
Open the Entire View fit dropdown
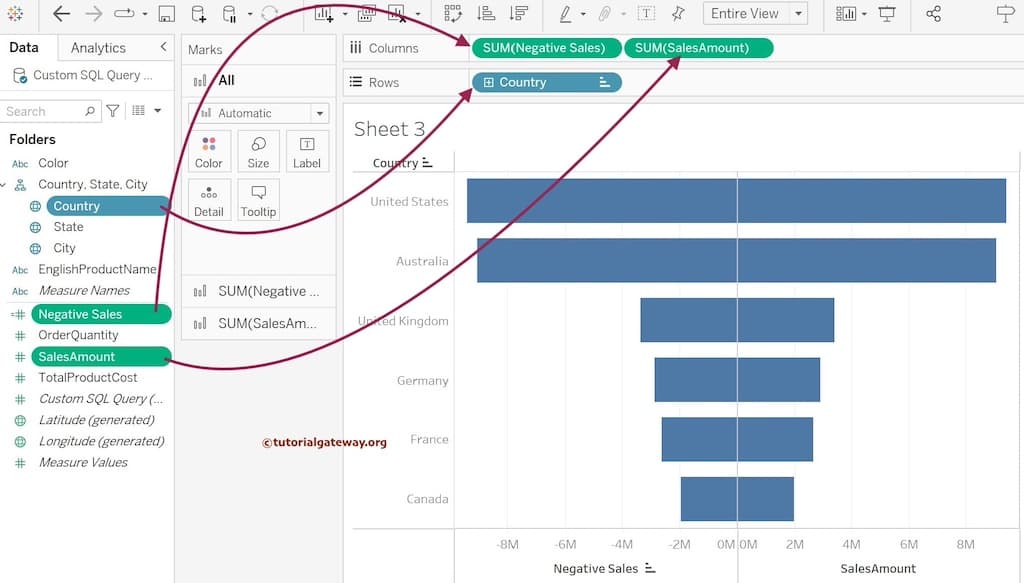[798, 14]
